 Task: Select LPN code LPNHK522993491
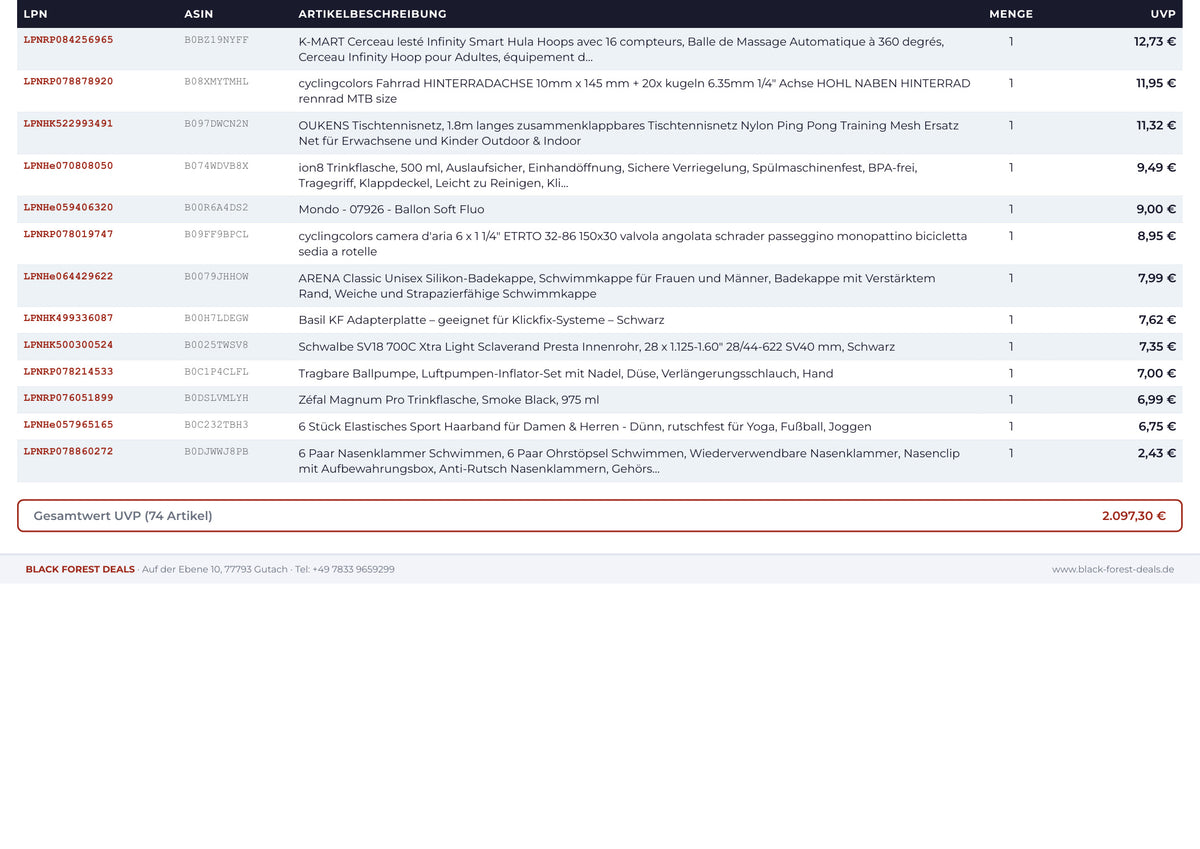[x=68, y=124]
